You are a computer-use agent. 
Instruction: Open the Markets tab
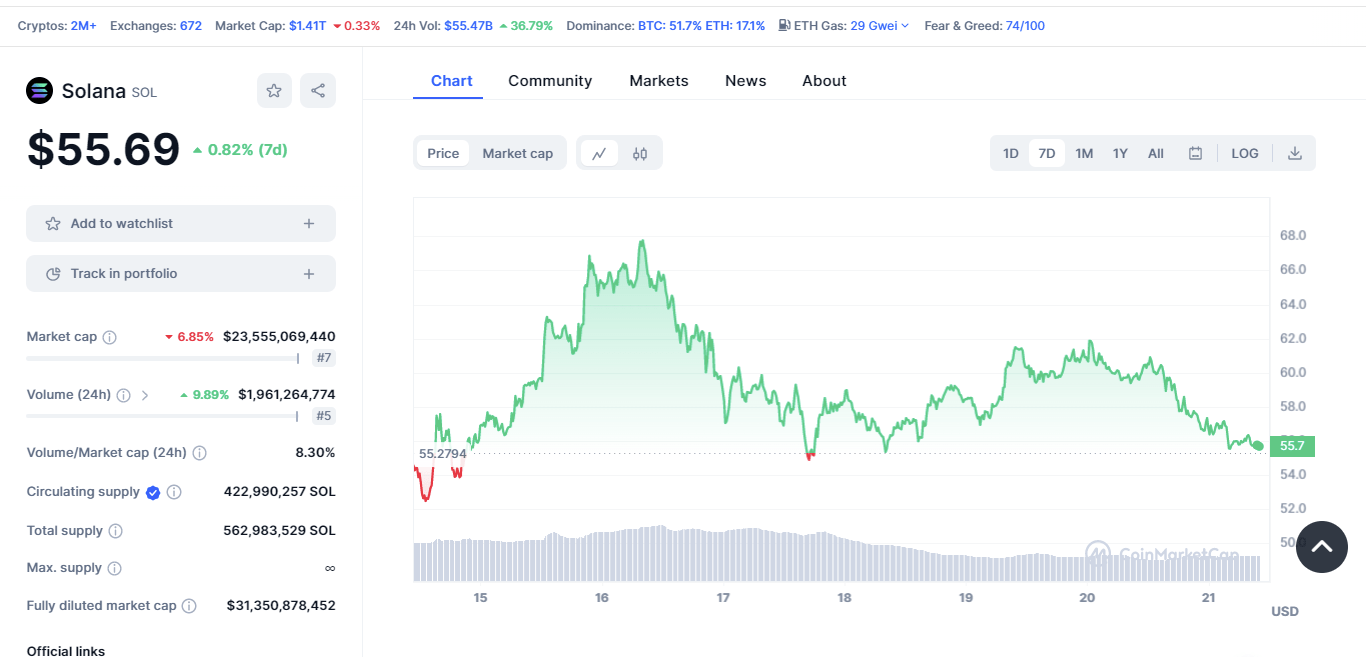pyautogui.click(x=659, y=81)
